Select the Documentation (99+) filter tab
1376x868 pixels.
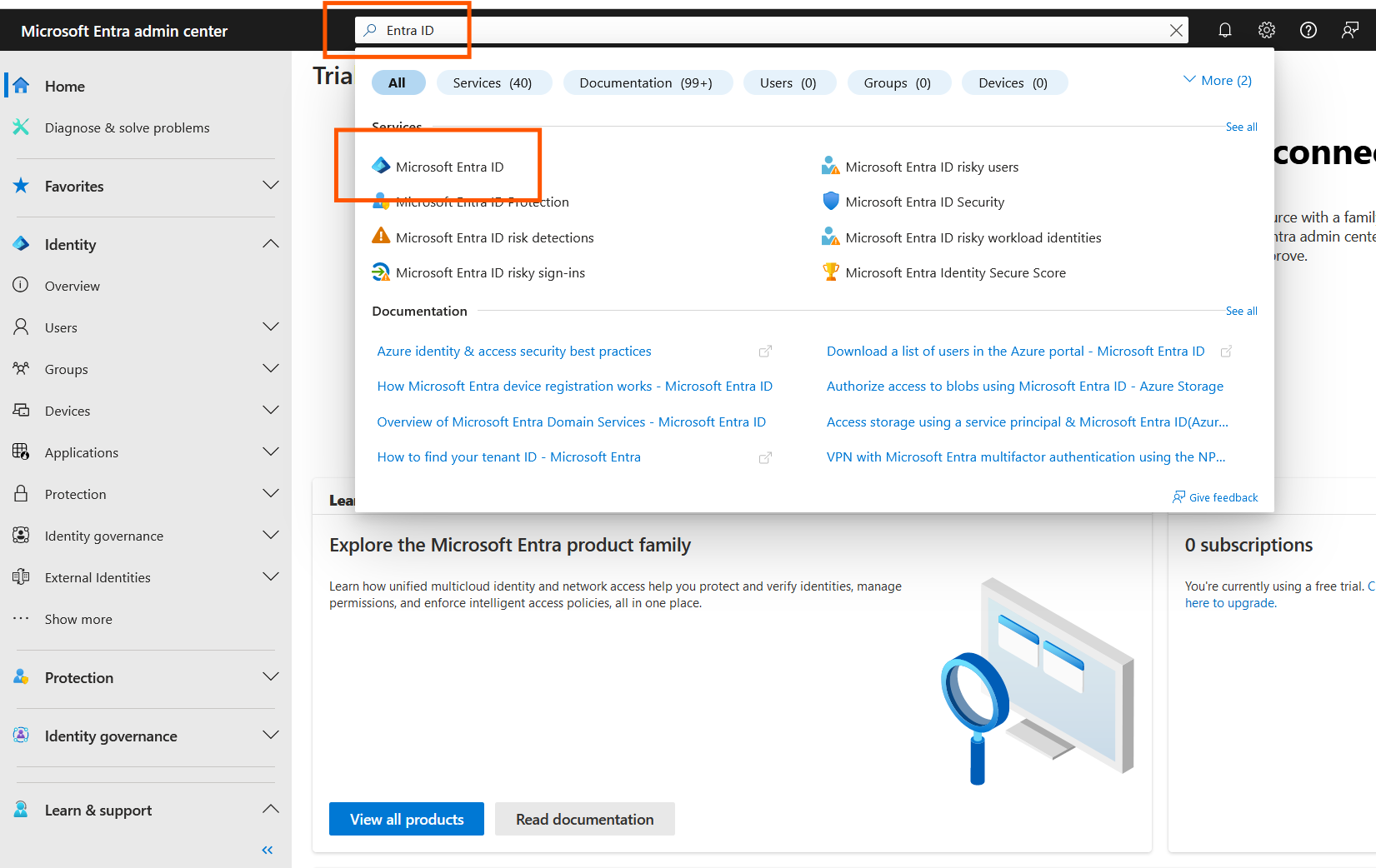point(646,83)
